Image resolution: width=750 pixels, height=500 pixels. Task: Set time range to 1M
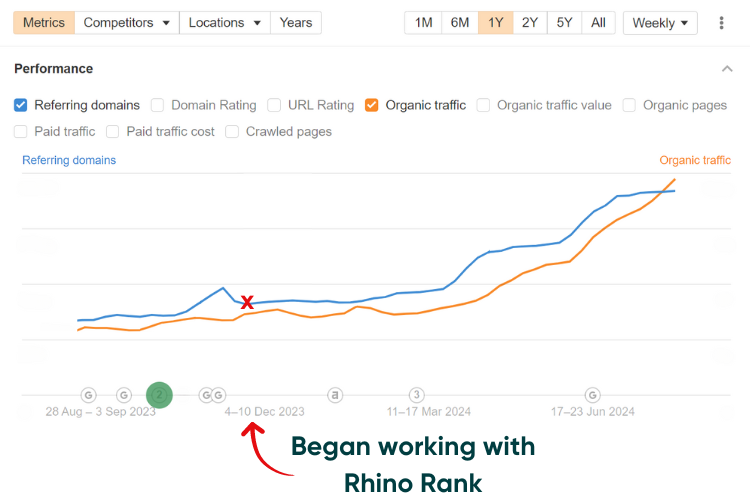pyautogui.click(x=423, y=23)
